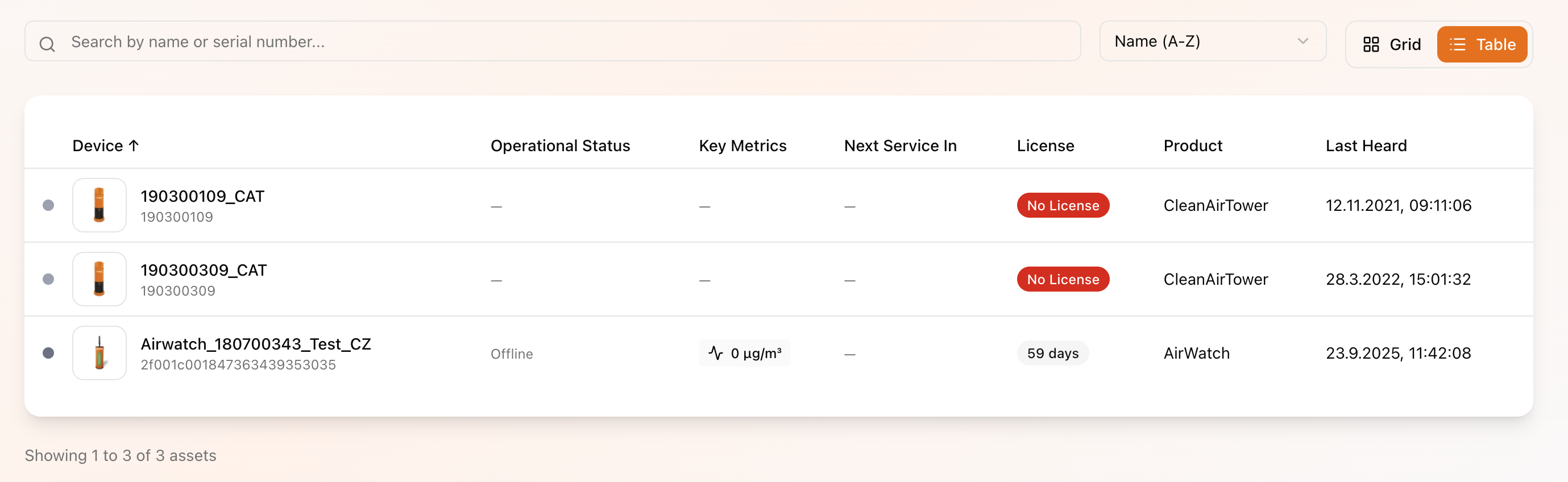This screenshot has height=482, width=1568.
Task: Open the 190300109_CAT device thumbnail
Action: [99, 205]
